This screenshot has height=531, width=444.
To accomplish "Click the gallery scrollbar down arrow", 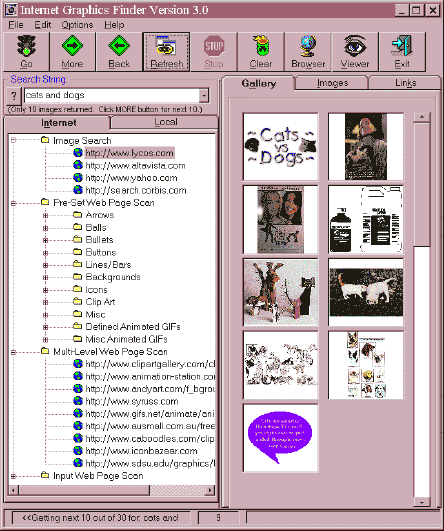I will point(422,502).
